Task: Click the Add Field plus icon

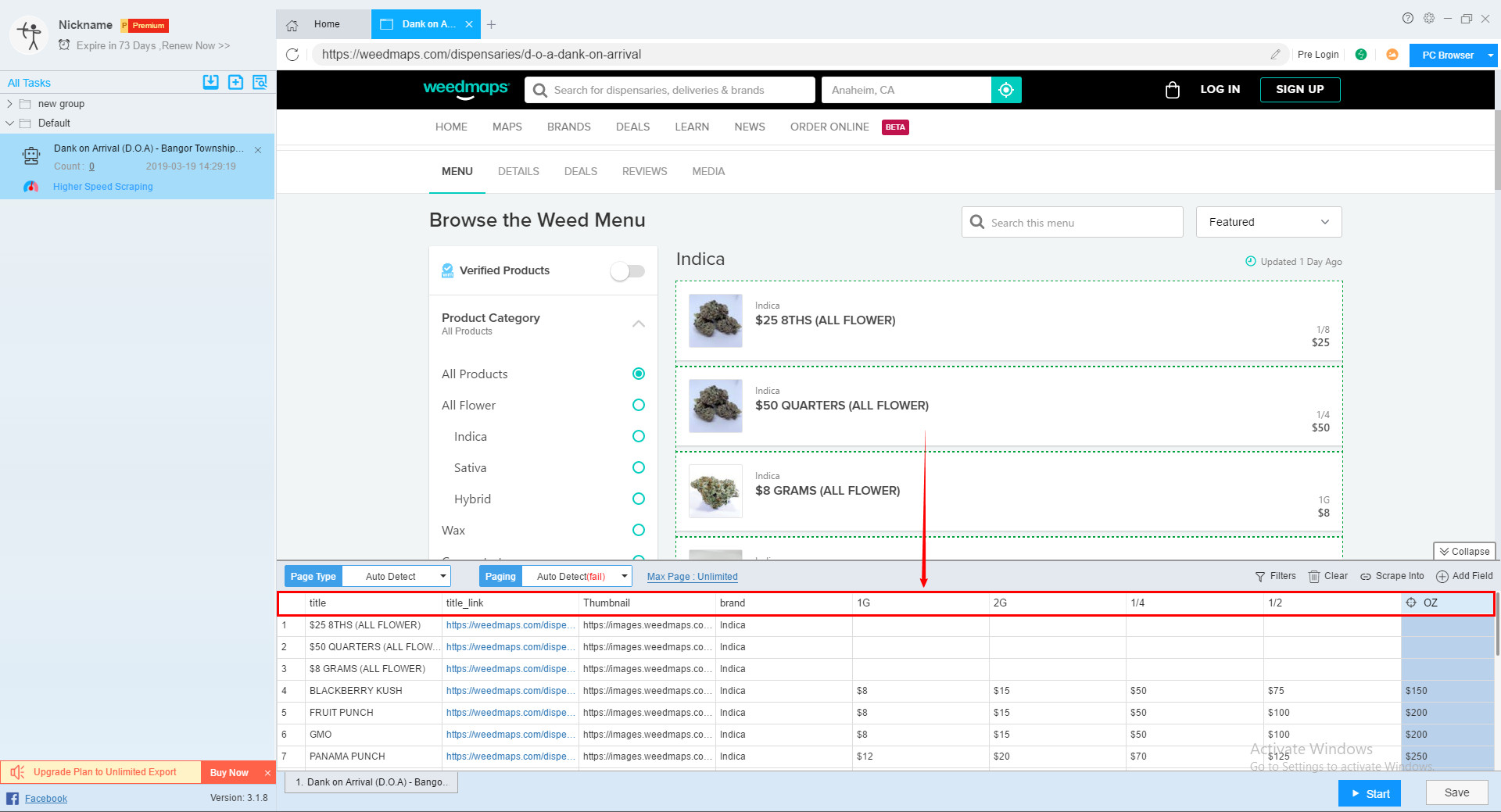Action: [1442, 577]
